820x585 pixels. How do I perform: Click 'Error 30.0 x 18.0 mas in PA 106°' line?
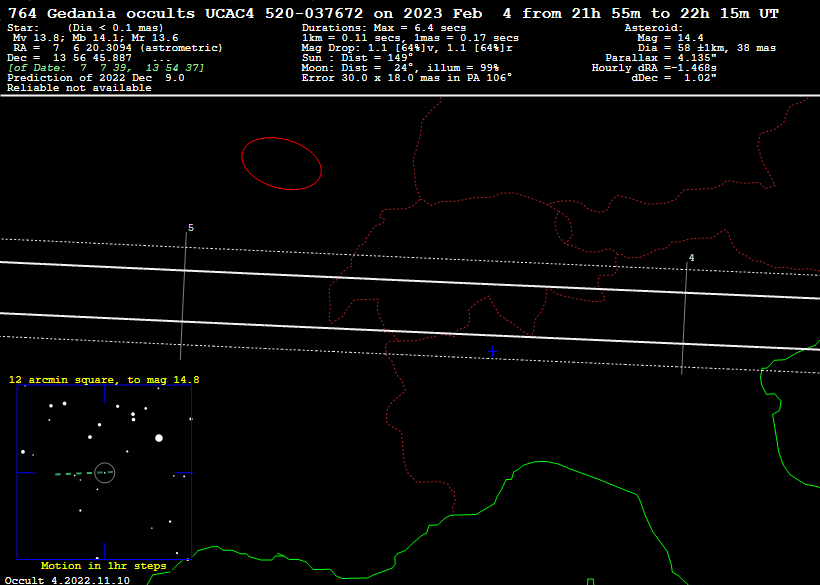407,77
